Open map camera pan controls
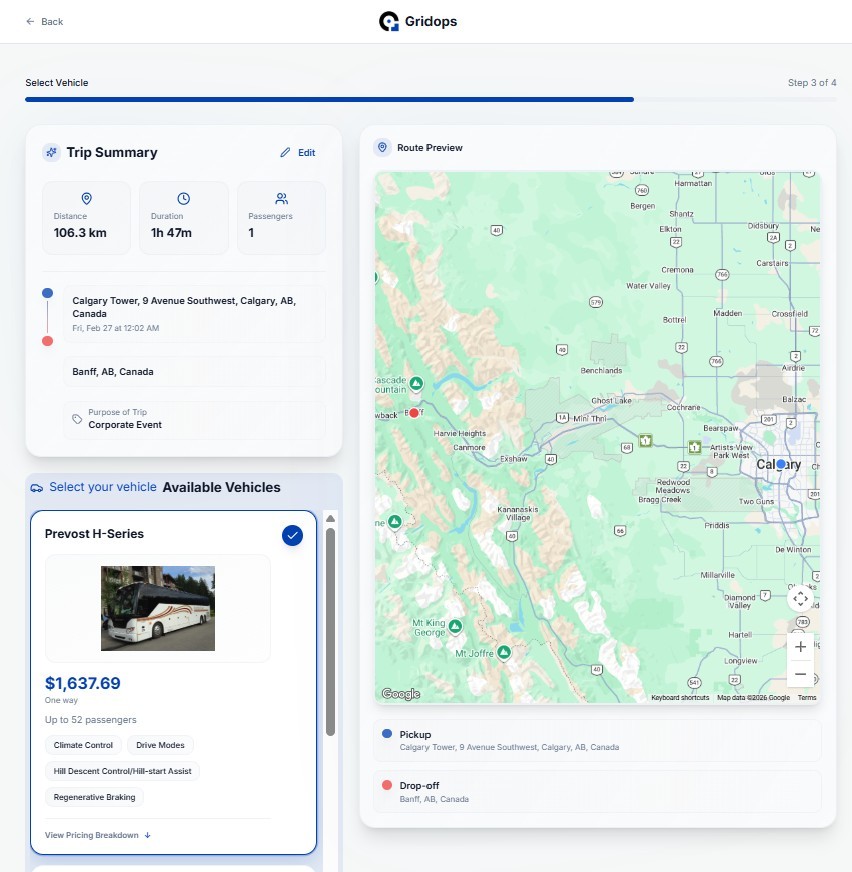The width and height of the screenshot is (852, 872). point(800,599)
